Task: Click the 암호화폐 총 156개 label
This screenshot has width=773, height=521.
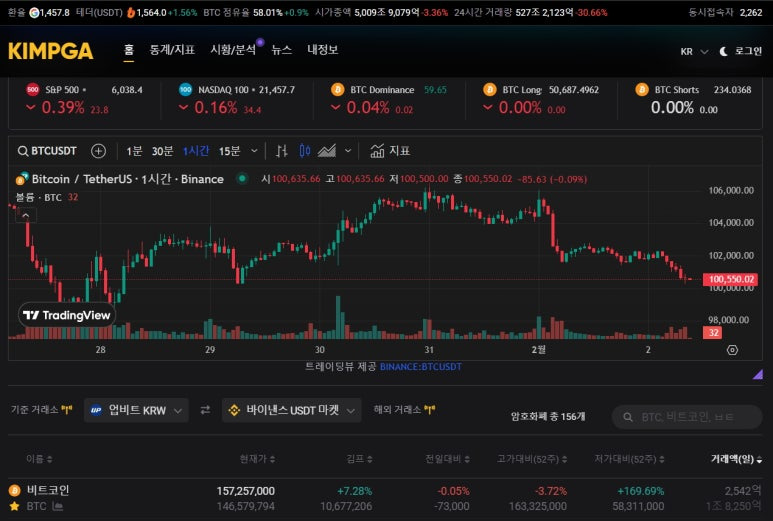Action: (x=548, y=417)
